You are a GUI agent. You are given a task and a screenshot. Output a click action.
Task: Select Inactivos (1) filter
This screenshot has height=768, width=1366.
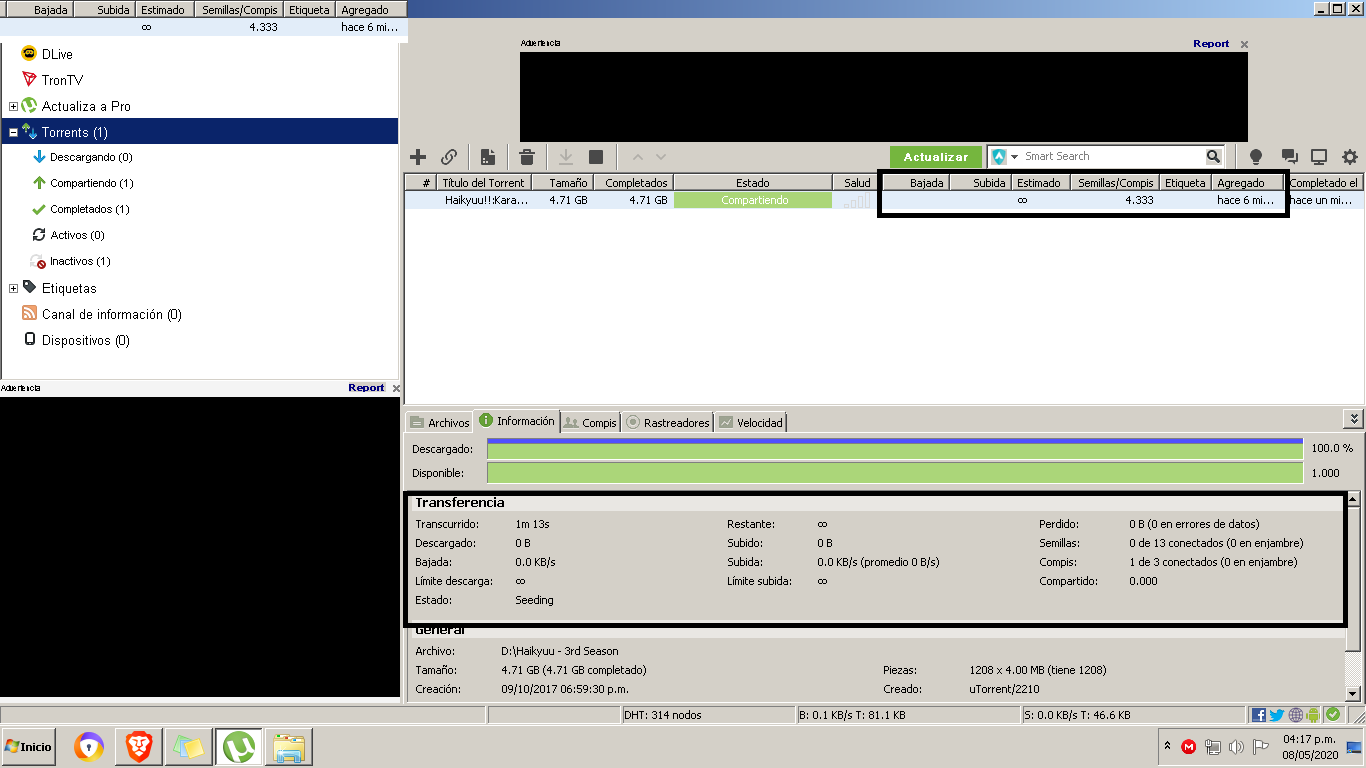click(80, 261)
